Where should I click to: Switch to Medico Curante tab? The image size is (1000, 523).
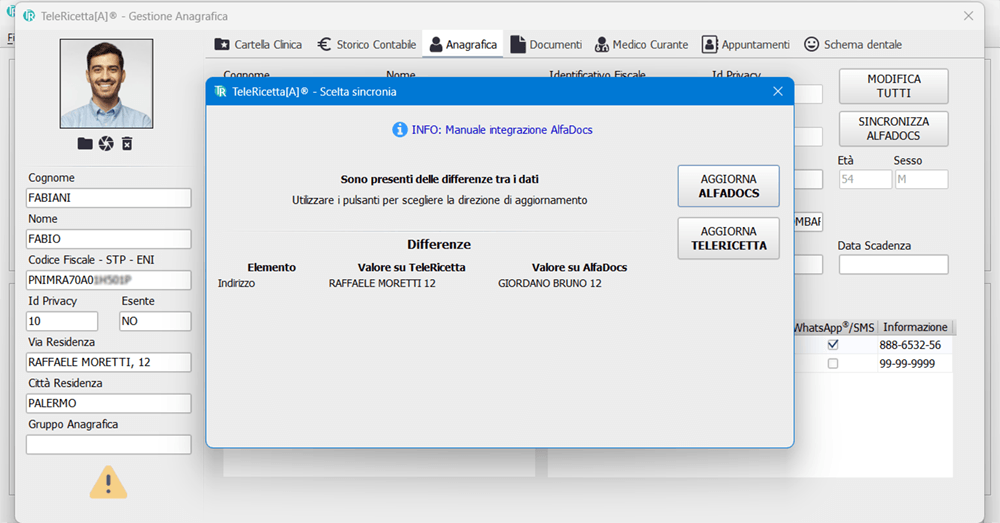pyautogui.click(x=642, y=44)
